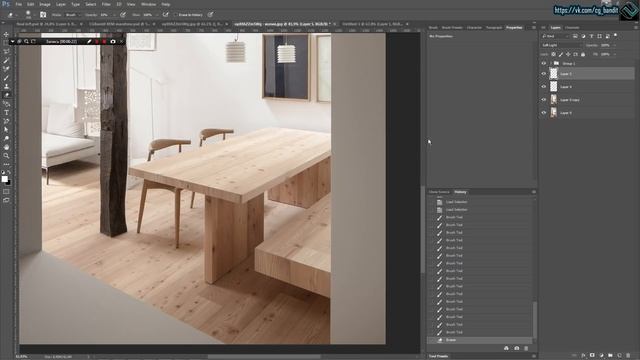The width and height of the screenshot is (640, 360).
Task: Open the extra tools ellipsis
Action: (6, 164)
